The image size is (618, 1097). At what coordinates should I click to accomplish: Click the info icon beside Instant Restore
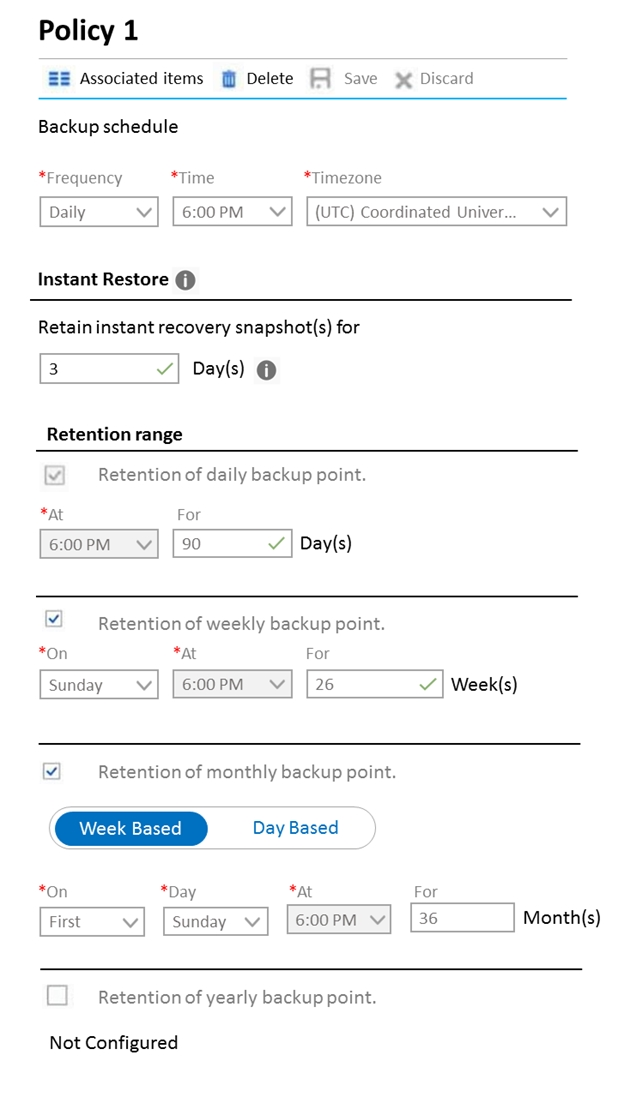(x=185, y=280)
